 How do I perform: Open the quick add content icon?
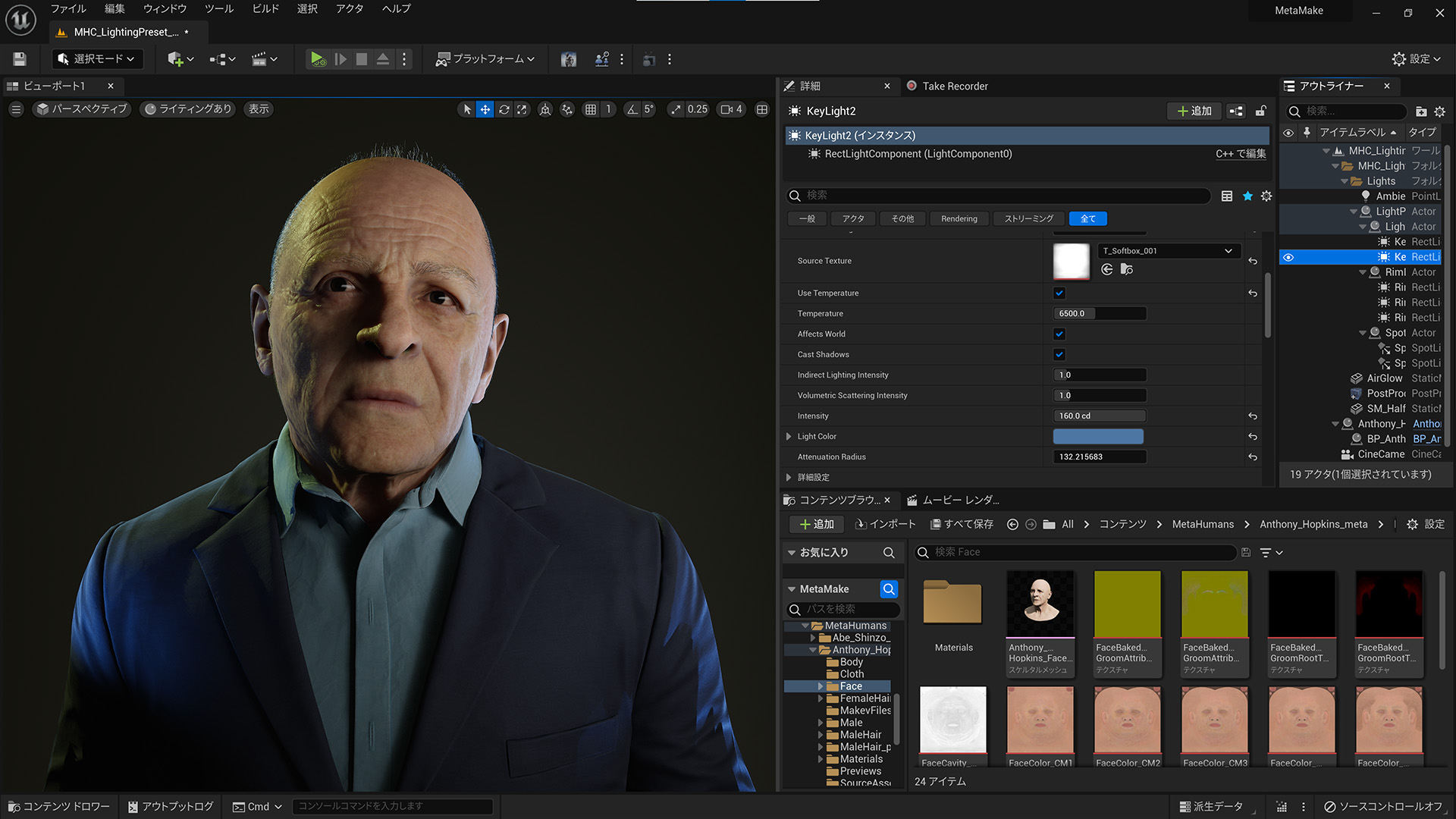click(180, 59)
